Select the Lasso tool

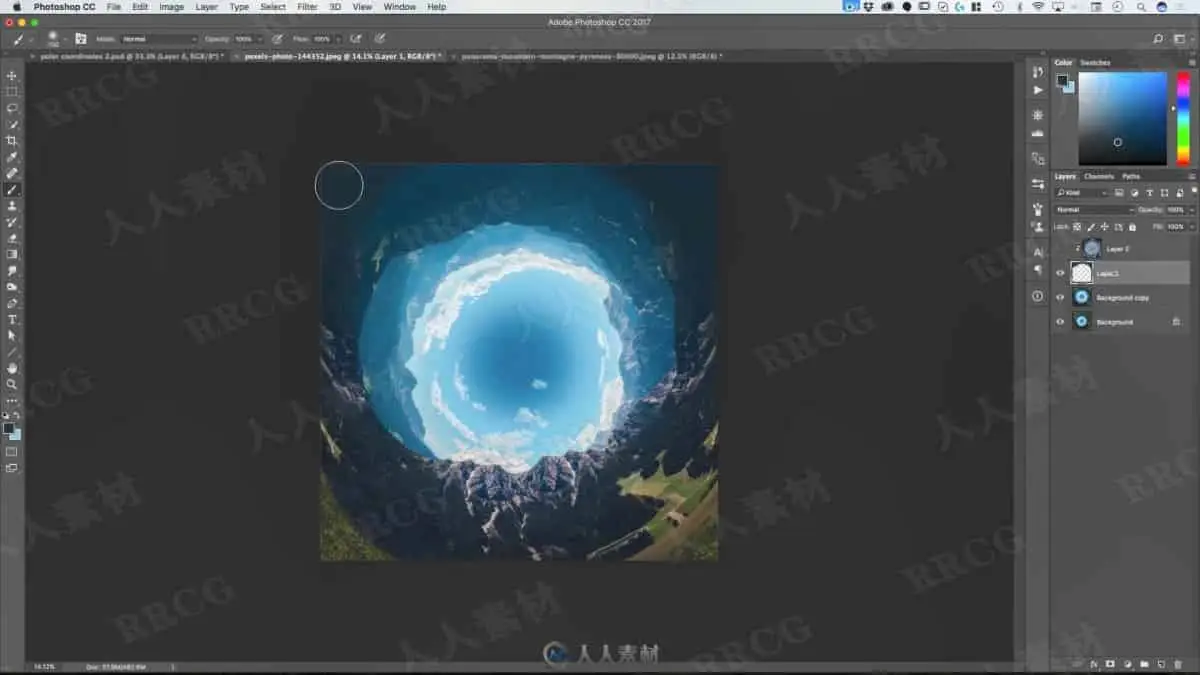pos(12,108)
